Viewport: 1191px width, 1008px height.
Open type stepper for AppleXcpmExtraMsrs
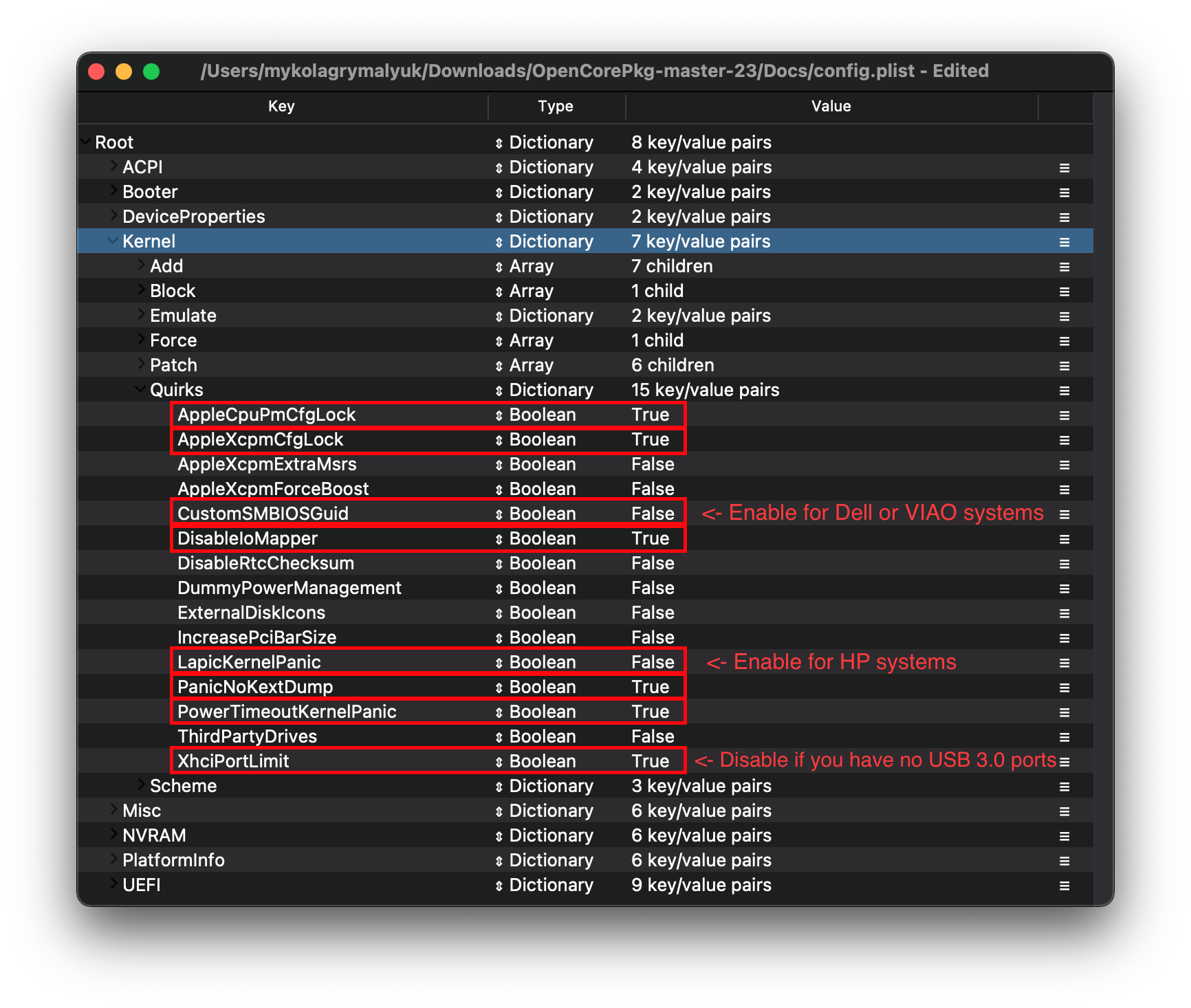(499, 465)
